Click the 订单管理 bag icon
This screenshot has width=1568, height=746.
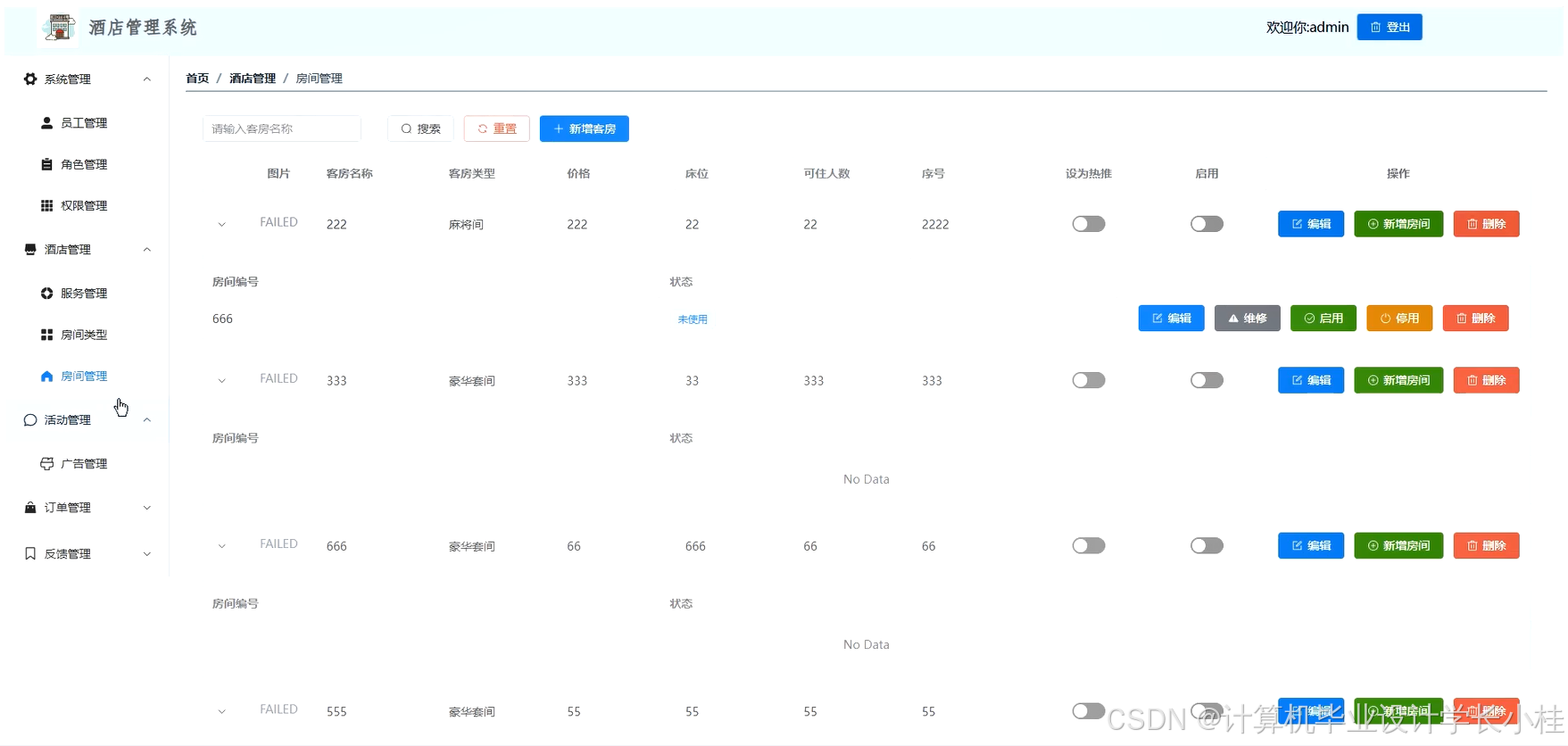tap(30, 508)
